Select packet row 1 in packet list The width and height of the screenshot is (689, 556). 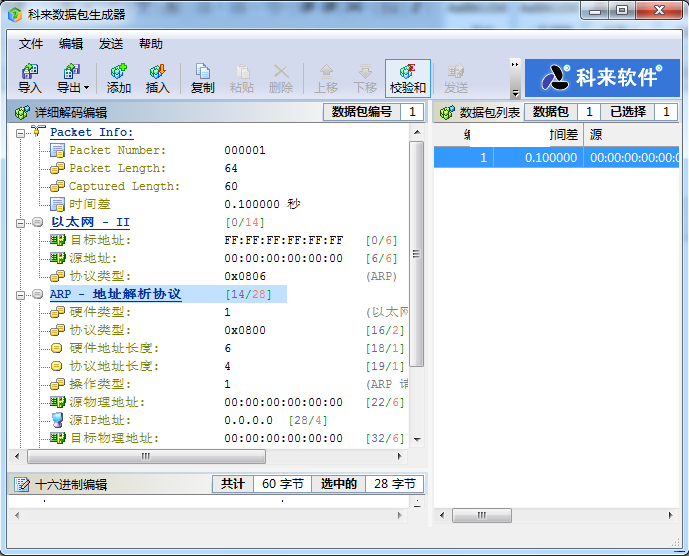pos(556,157)
